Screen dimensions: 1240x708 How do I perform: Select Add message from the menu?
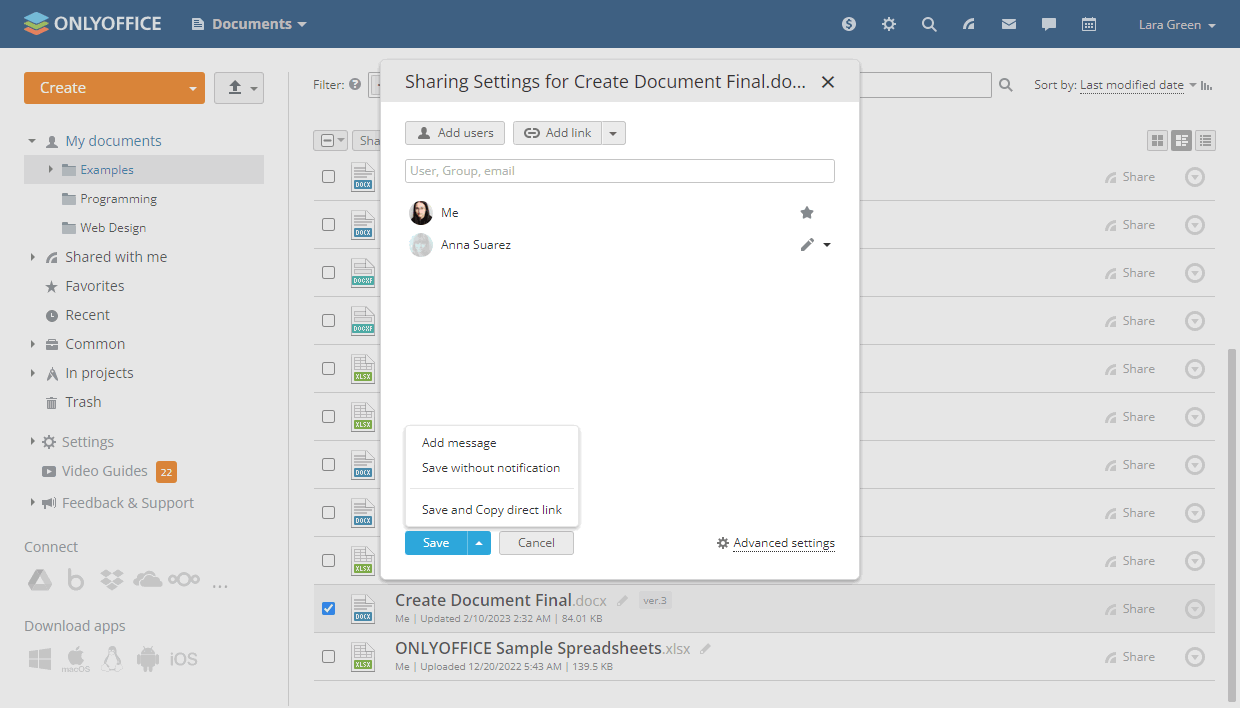[459, 442]
